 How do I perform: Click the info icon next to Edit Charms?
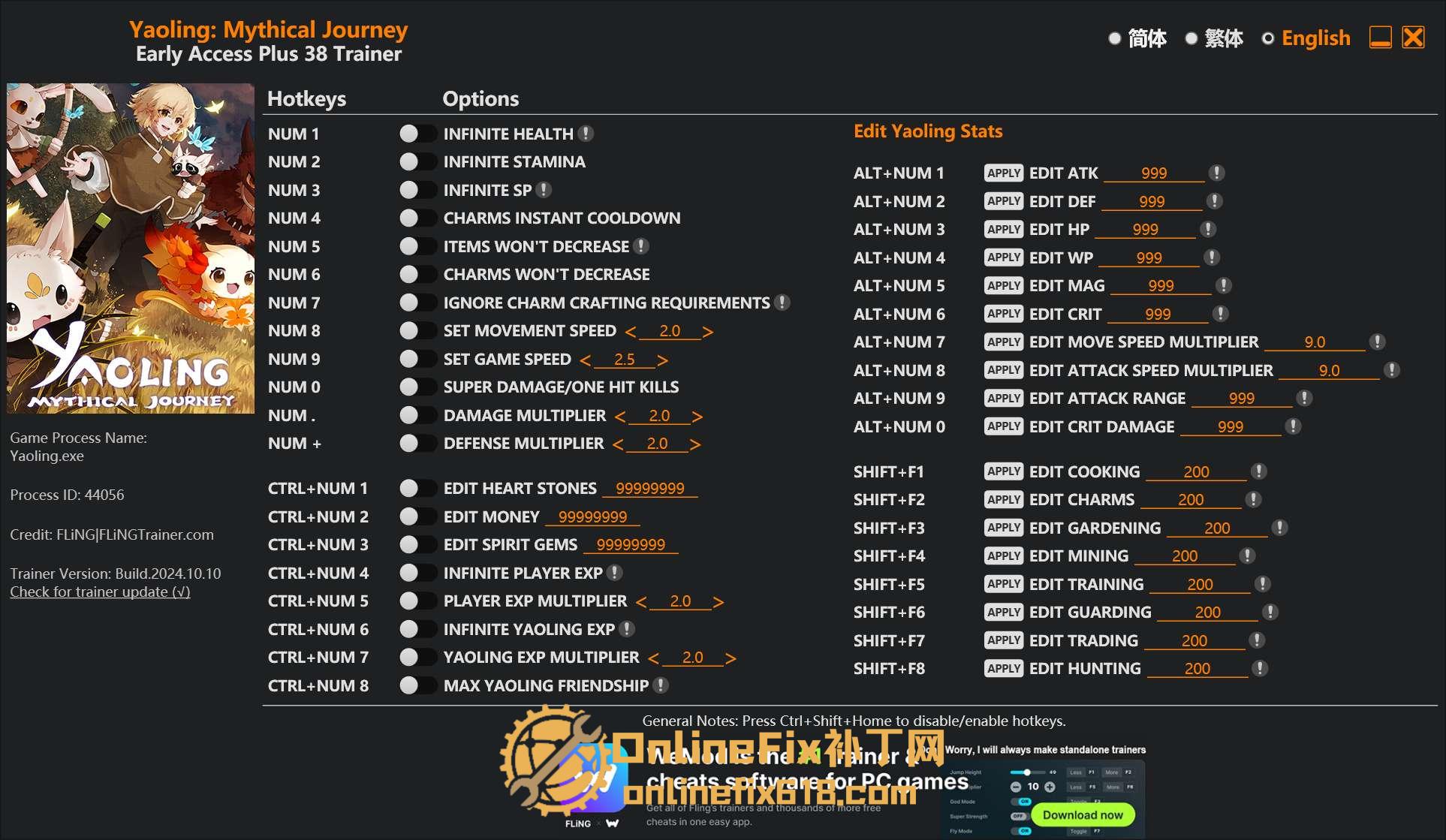(1253, 500)
